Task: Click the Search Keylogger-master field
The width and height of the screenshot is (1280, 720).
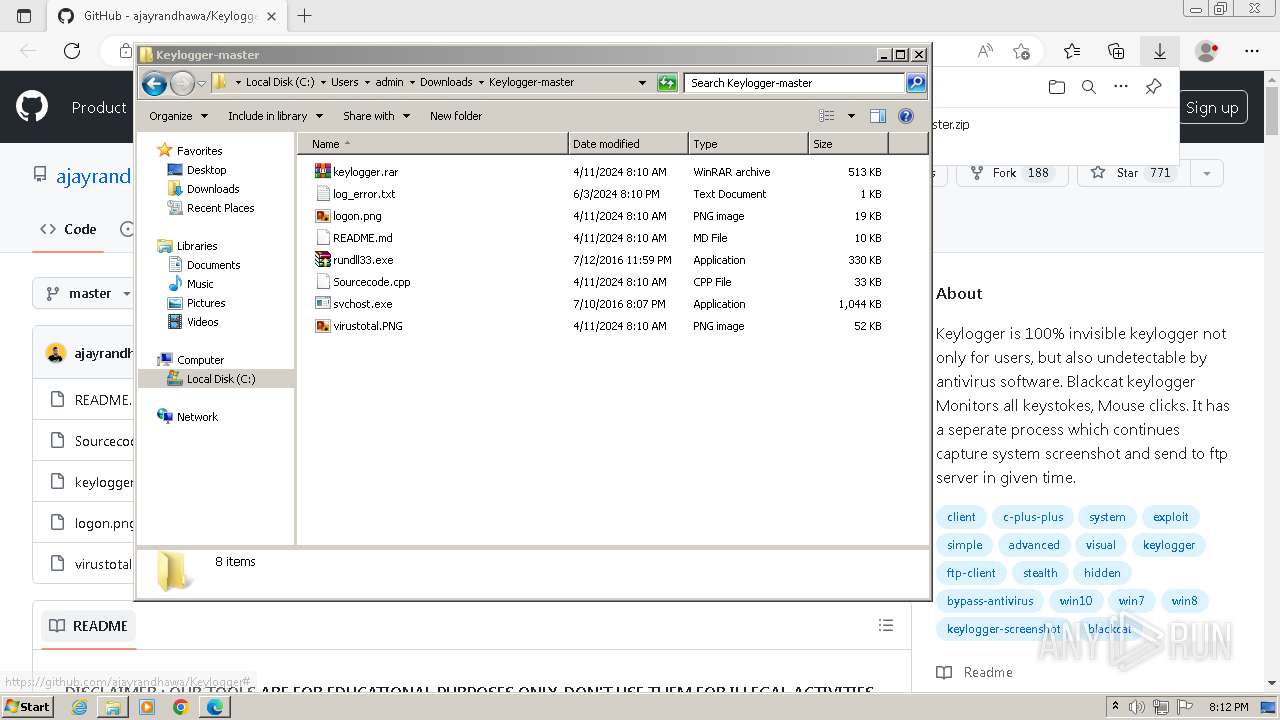Action: click(x=795, y=83)
